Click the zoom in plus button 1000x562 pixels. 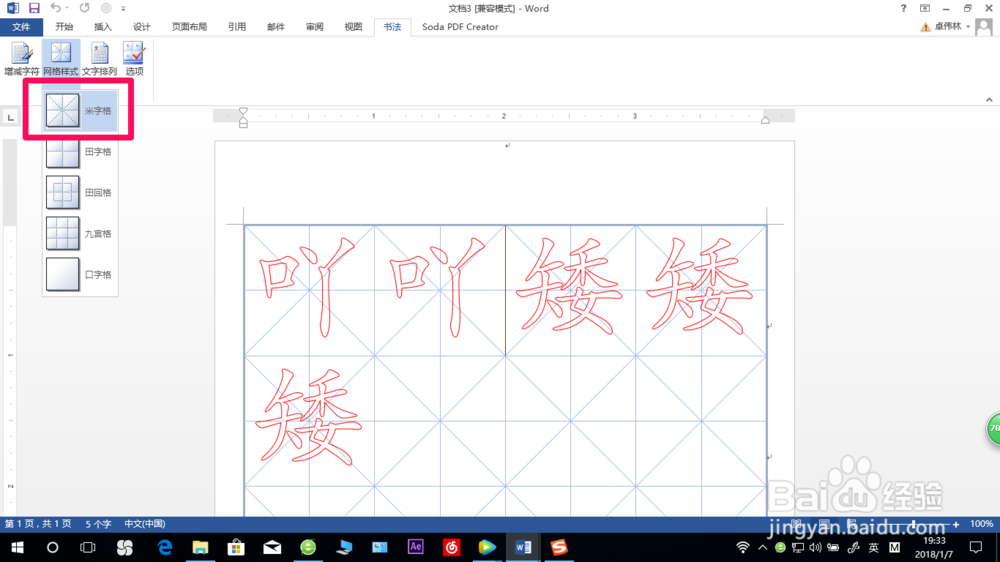pyautogui.click(x=956, y=524)
